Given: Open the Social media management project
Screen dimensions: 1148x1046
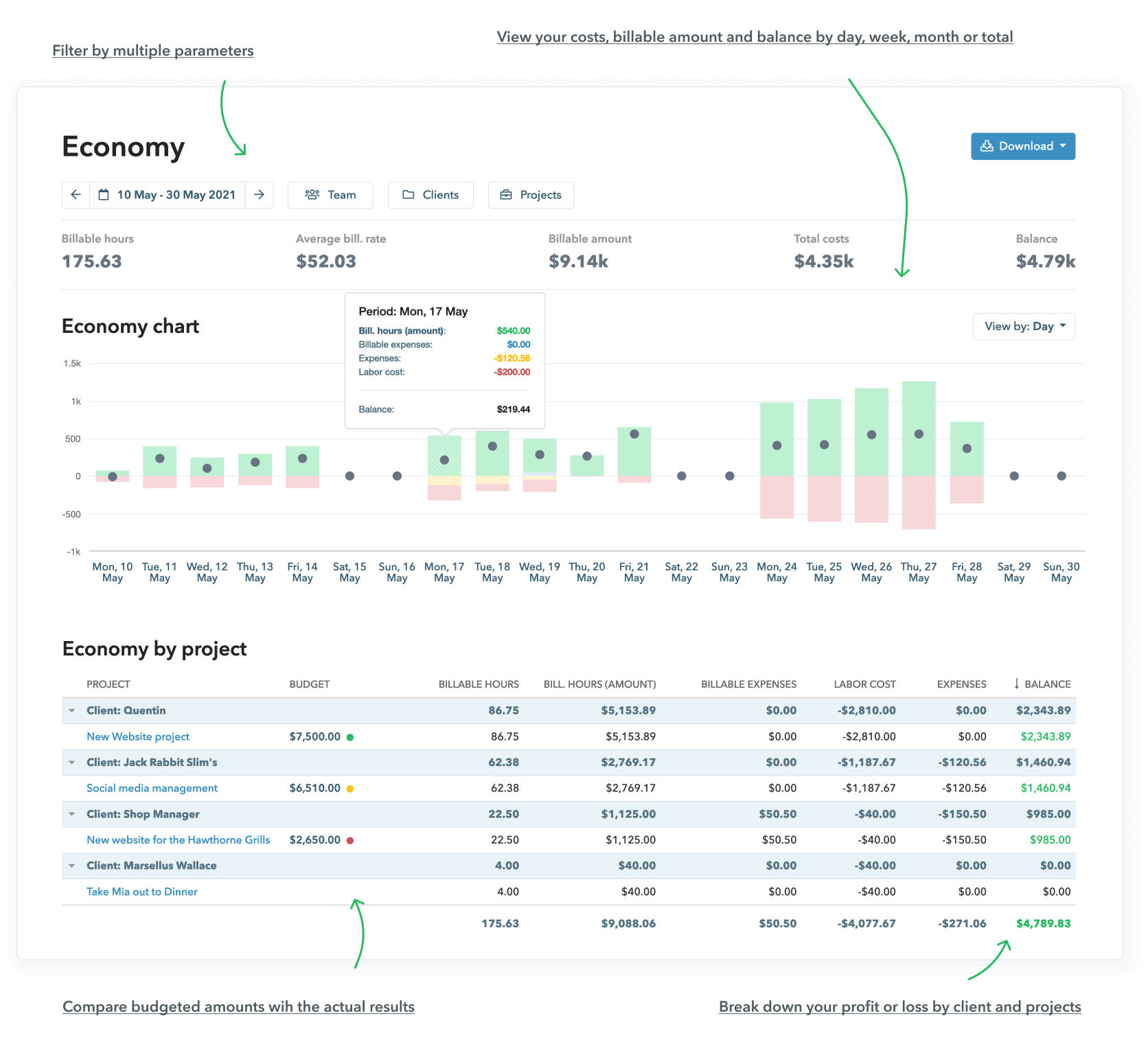Looking at the screenshot, I should pos(152,788).
